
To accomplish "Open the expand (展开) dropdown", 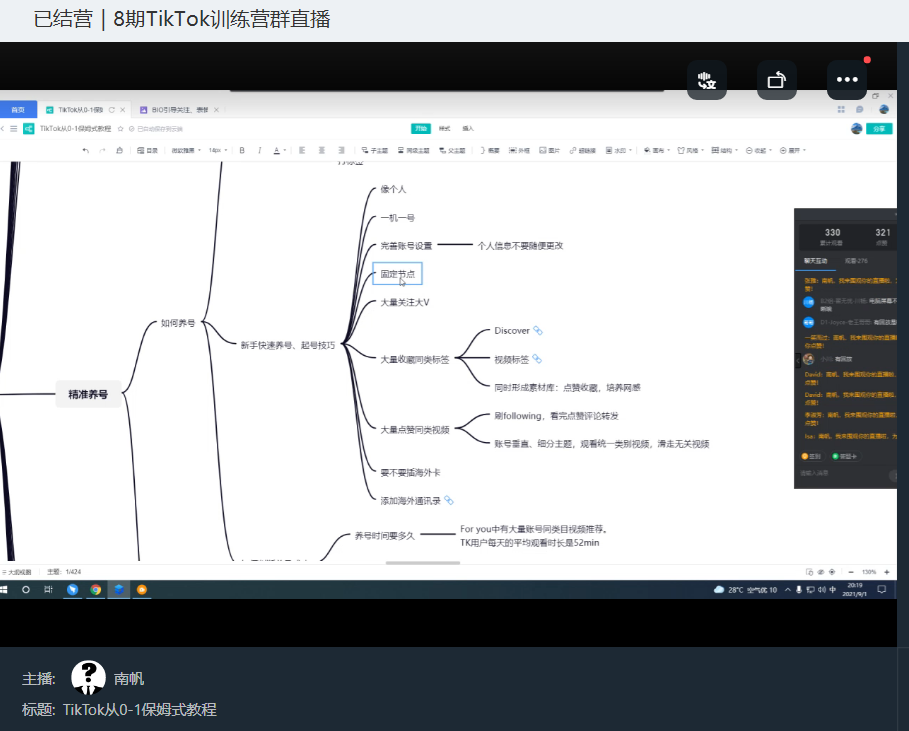I will 792,150.
